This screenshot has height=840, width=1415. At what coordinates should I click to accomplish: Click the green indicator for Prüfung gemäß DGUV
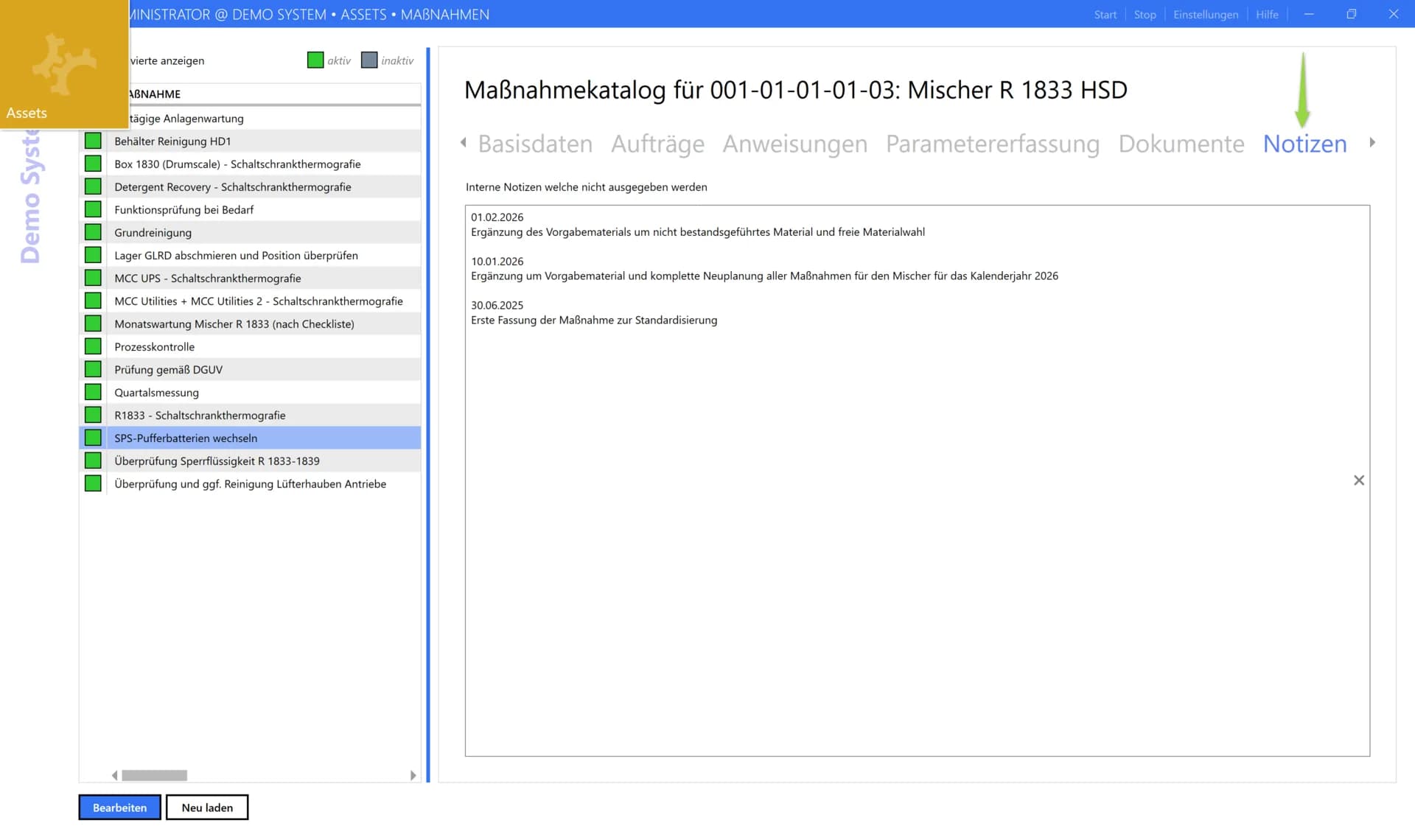point(93,368)
